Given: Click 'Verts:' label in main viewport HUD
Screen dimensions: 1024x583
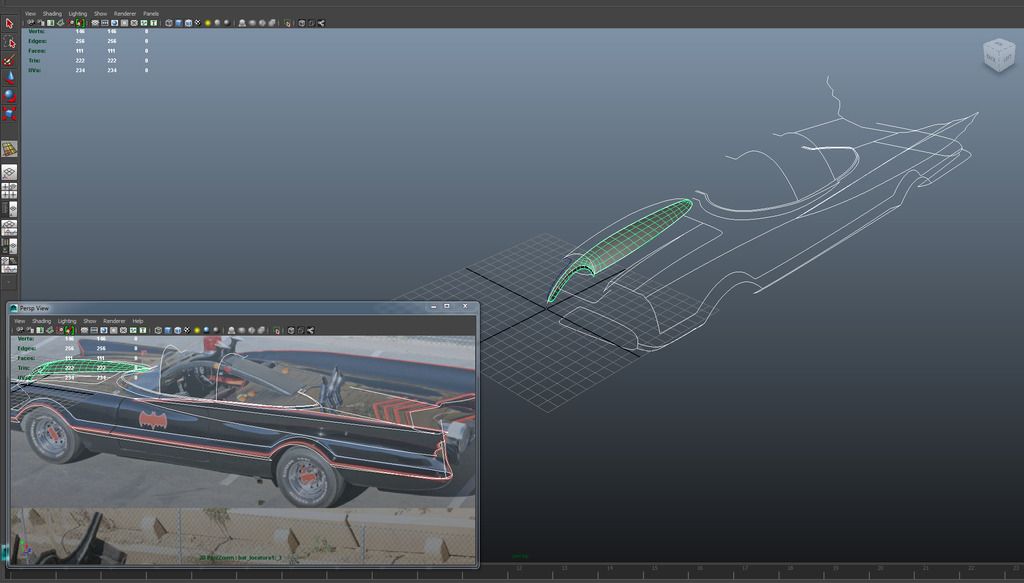Looking at the screenshot, I should (x=37, y=31).
